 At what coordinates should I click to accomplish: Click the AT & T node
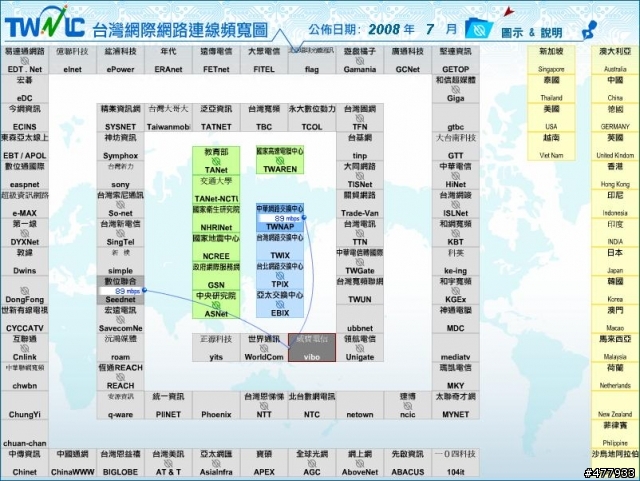tap(168, 462)
